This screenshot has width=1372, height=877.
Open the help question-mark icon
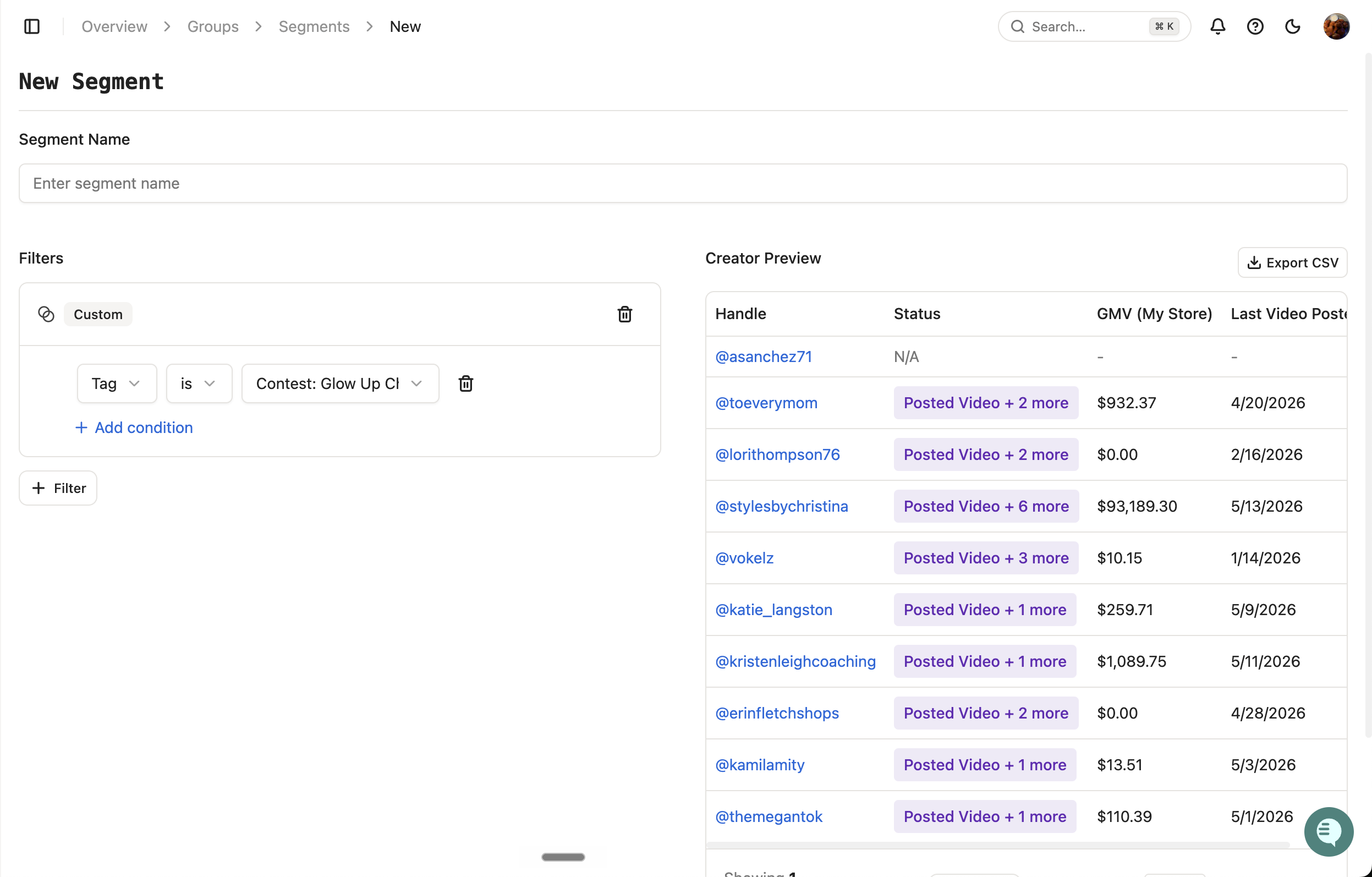pos(1255,26)
